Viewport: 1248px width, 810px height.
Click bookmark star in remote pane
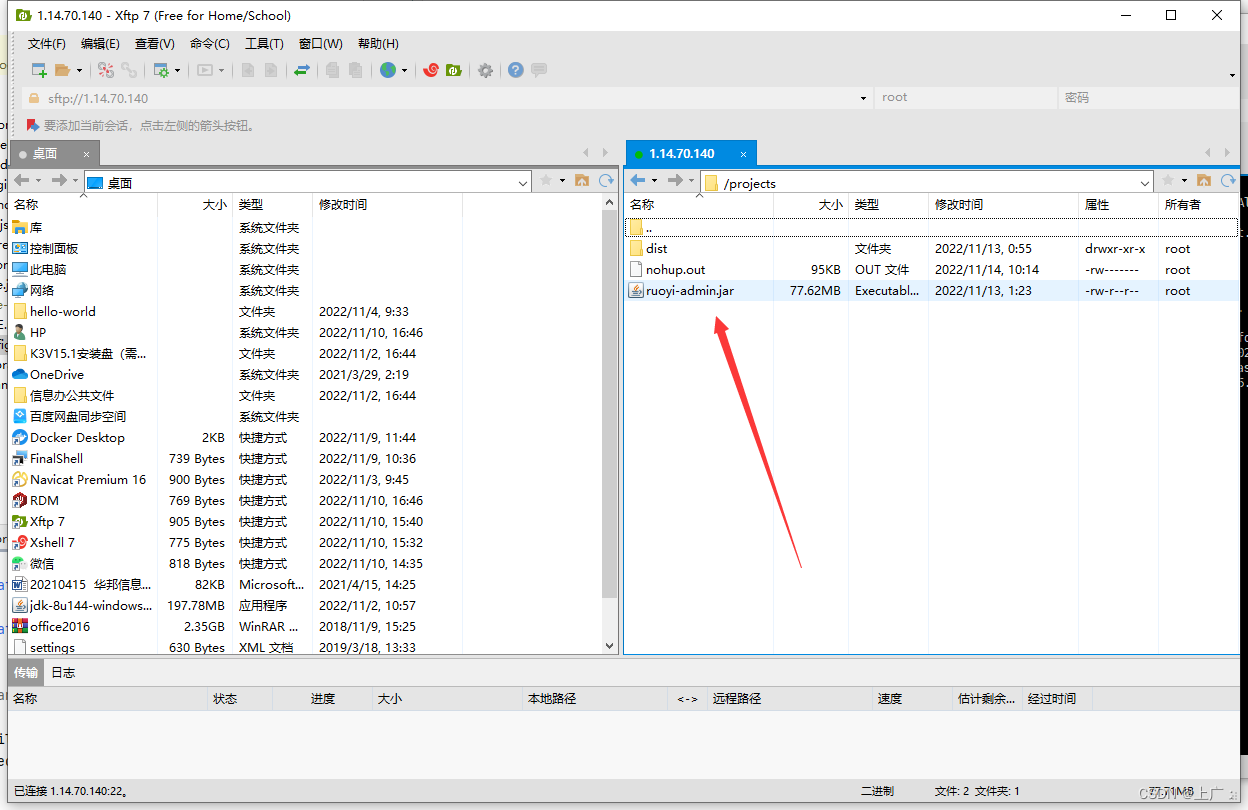1168,180
